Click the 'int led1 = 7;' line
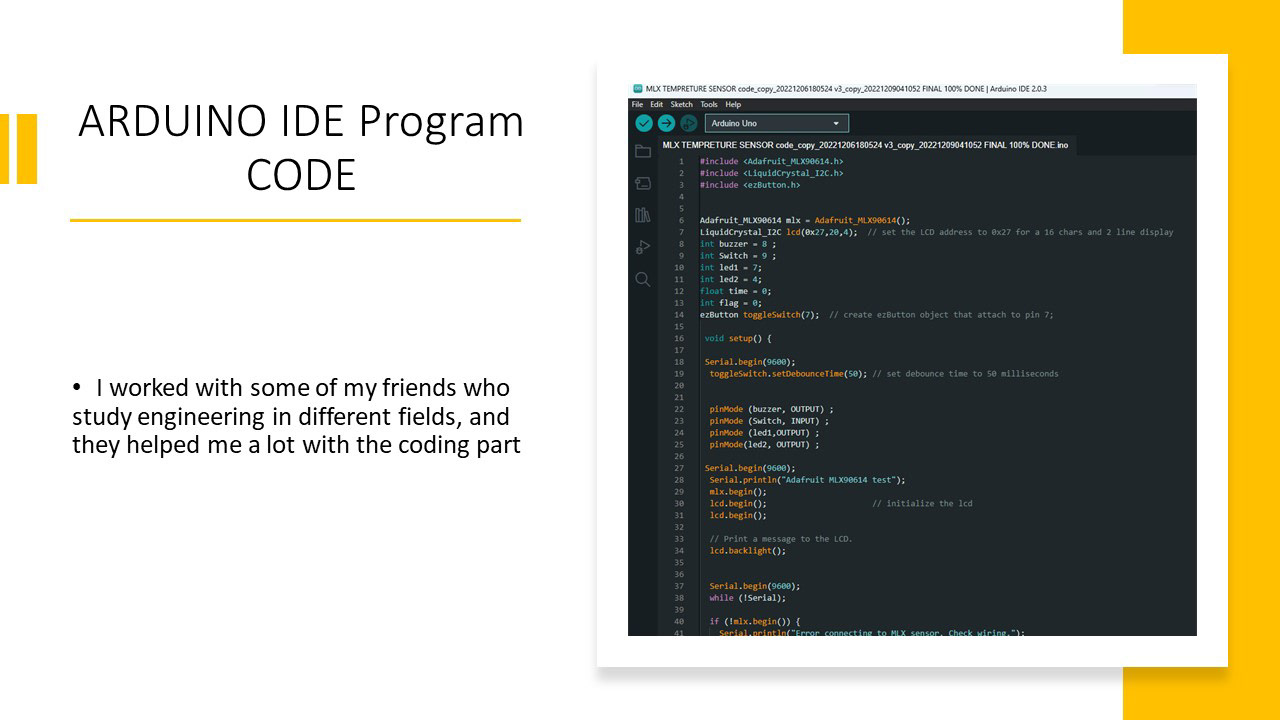The image size is (1280, 720). (731, 268)
